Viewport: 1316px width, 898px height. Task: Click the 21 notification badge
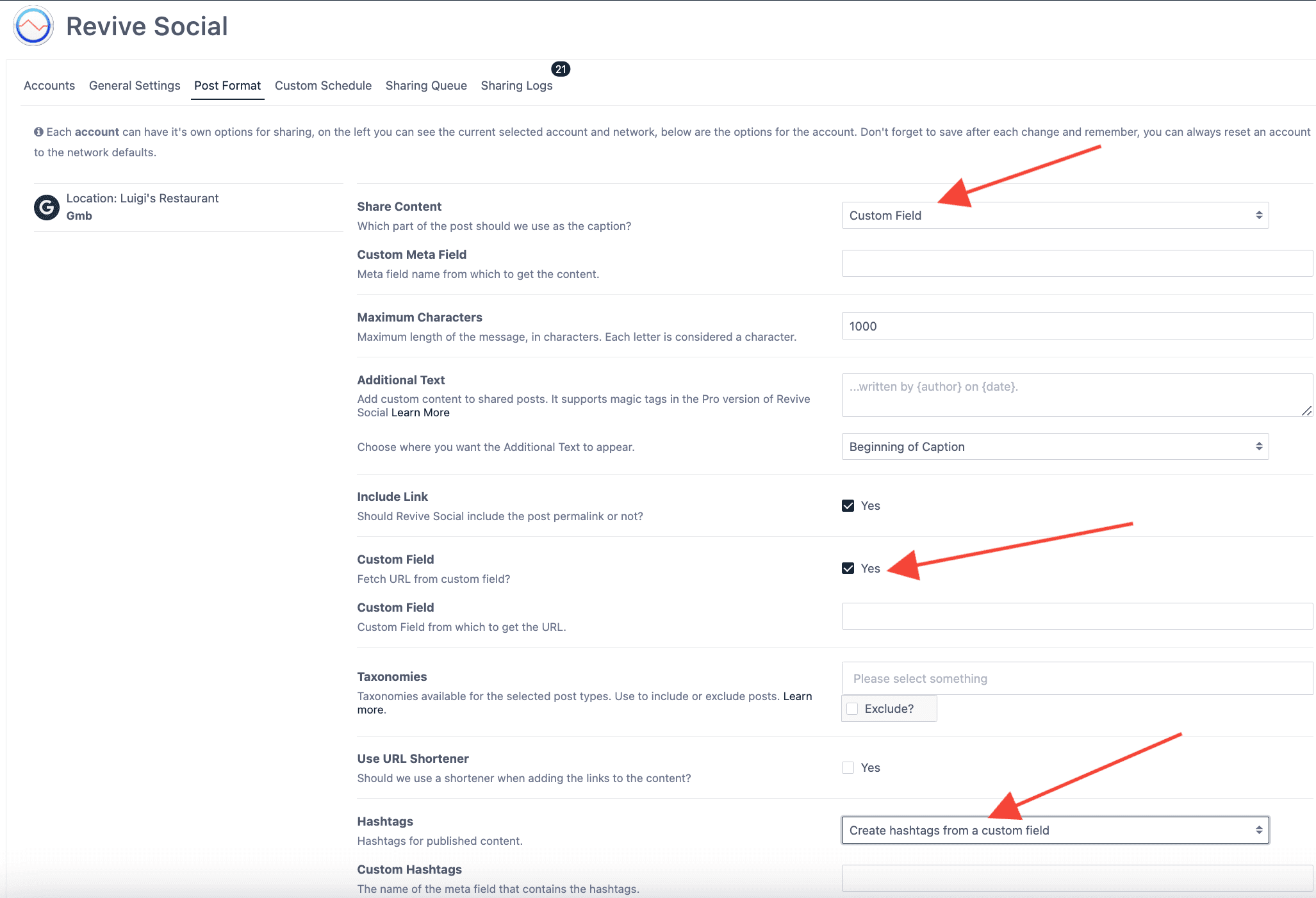pos(561,69)
